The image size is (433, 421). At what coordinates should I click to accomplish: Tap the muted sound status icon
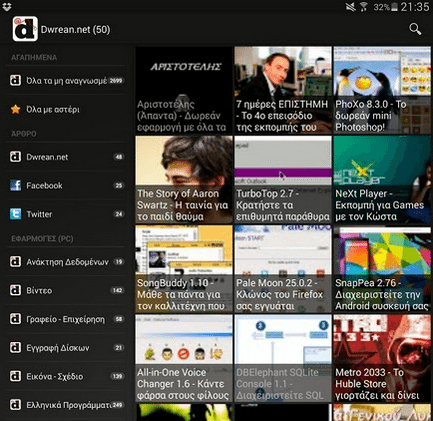(x=350, y=7)
